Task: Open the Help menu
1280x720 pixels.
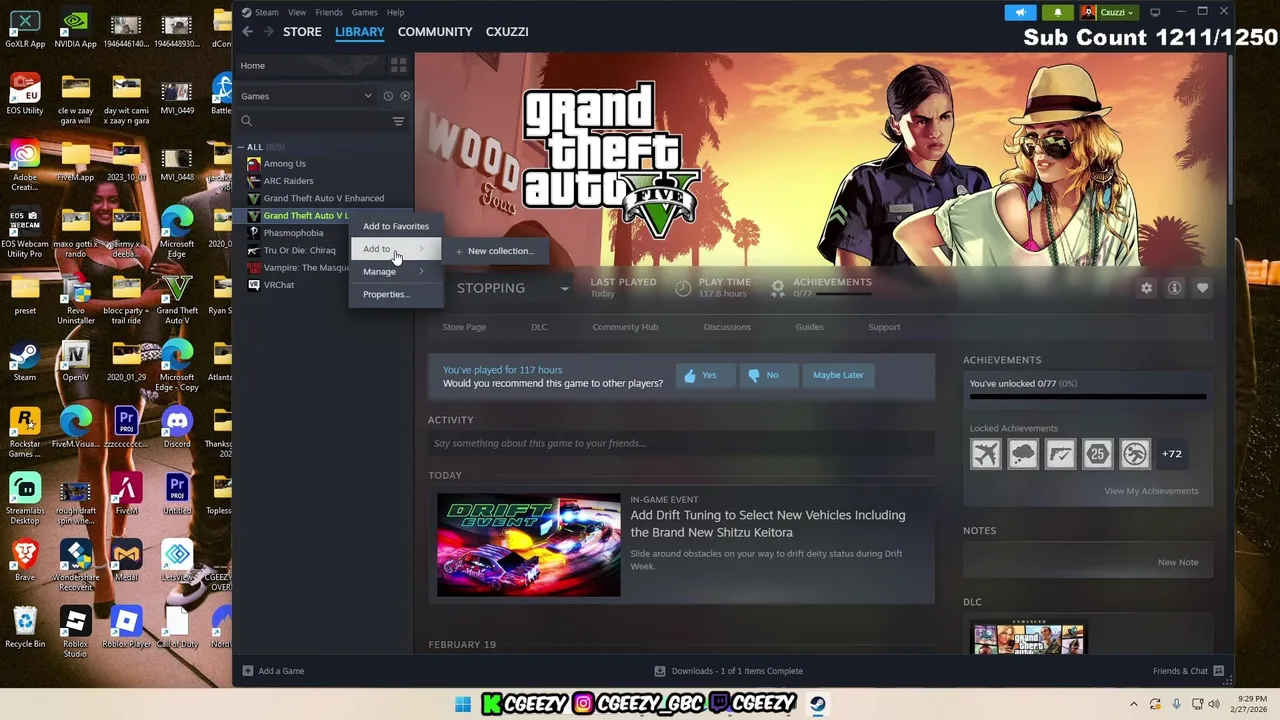Action: [x=395, y=12]
